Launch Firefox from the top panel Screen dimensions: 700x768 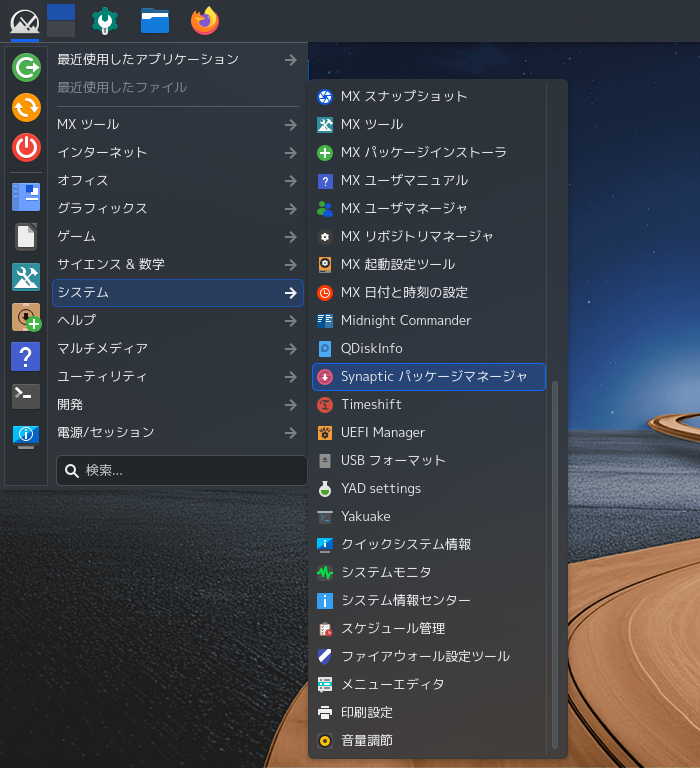tap(205, 21)
